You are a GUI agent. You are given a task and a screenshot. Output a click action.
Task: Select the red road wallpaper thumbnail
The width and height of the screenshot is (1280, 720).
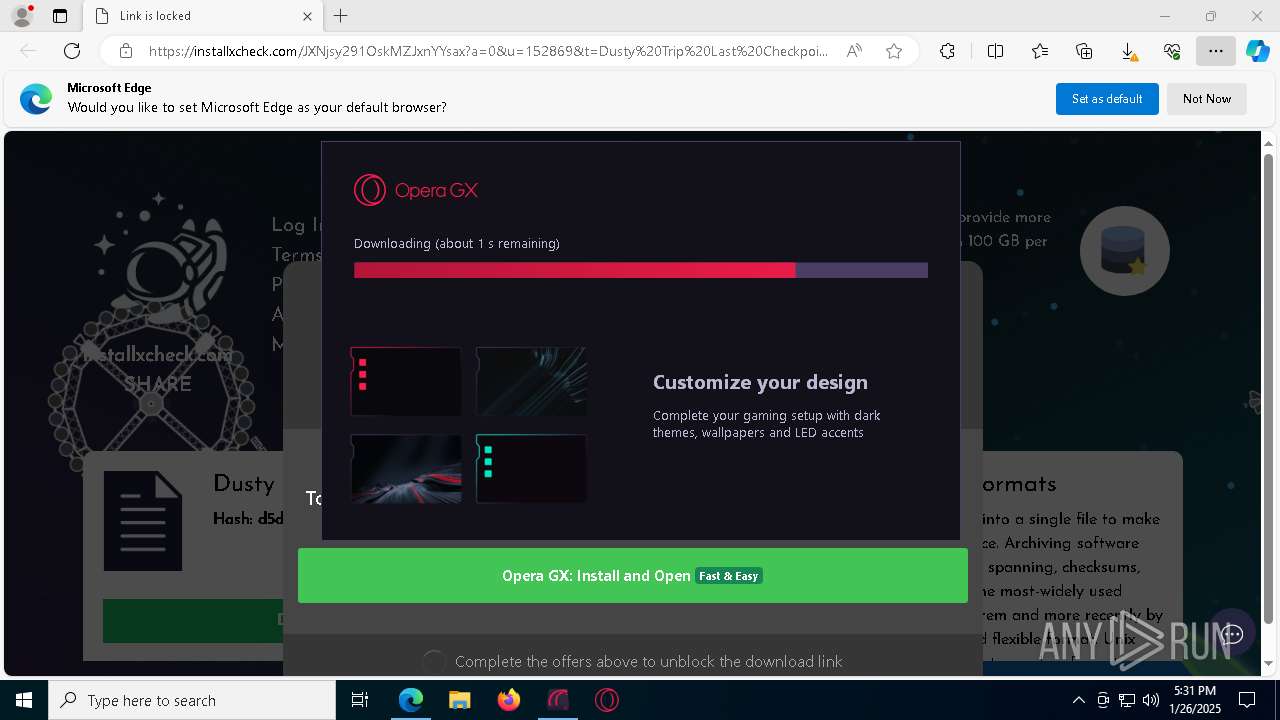tap(406, 468)
